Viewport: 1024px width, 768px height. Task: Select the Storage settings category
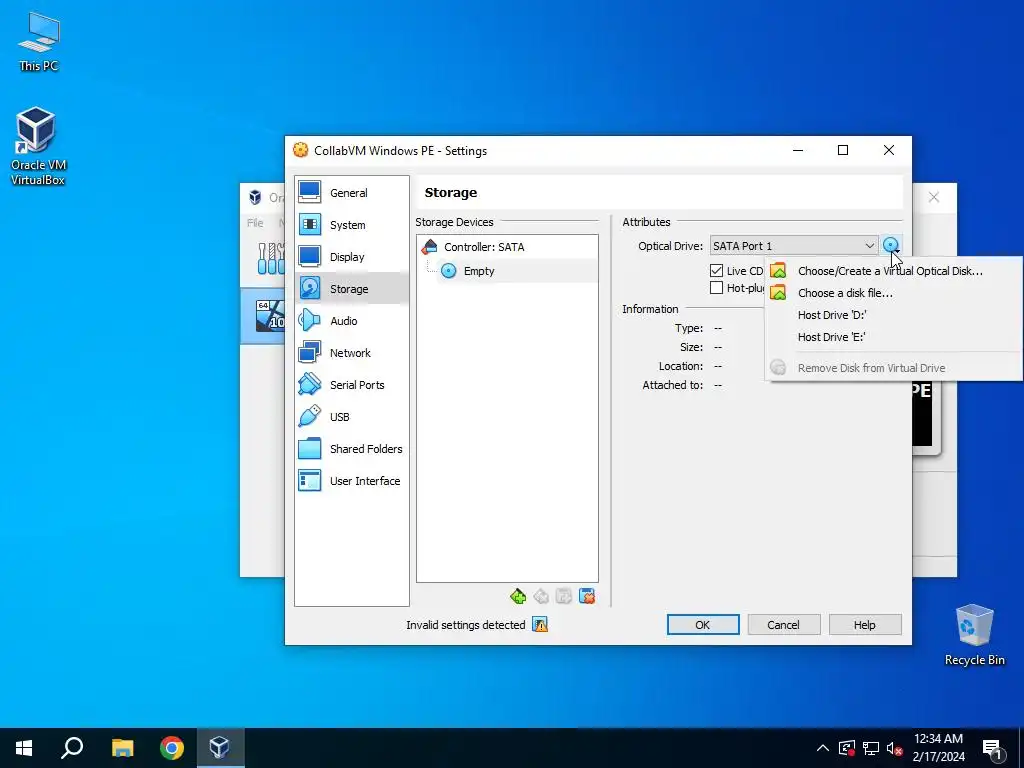pyautogui.click(x=351, y=289)
